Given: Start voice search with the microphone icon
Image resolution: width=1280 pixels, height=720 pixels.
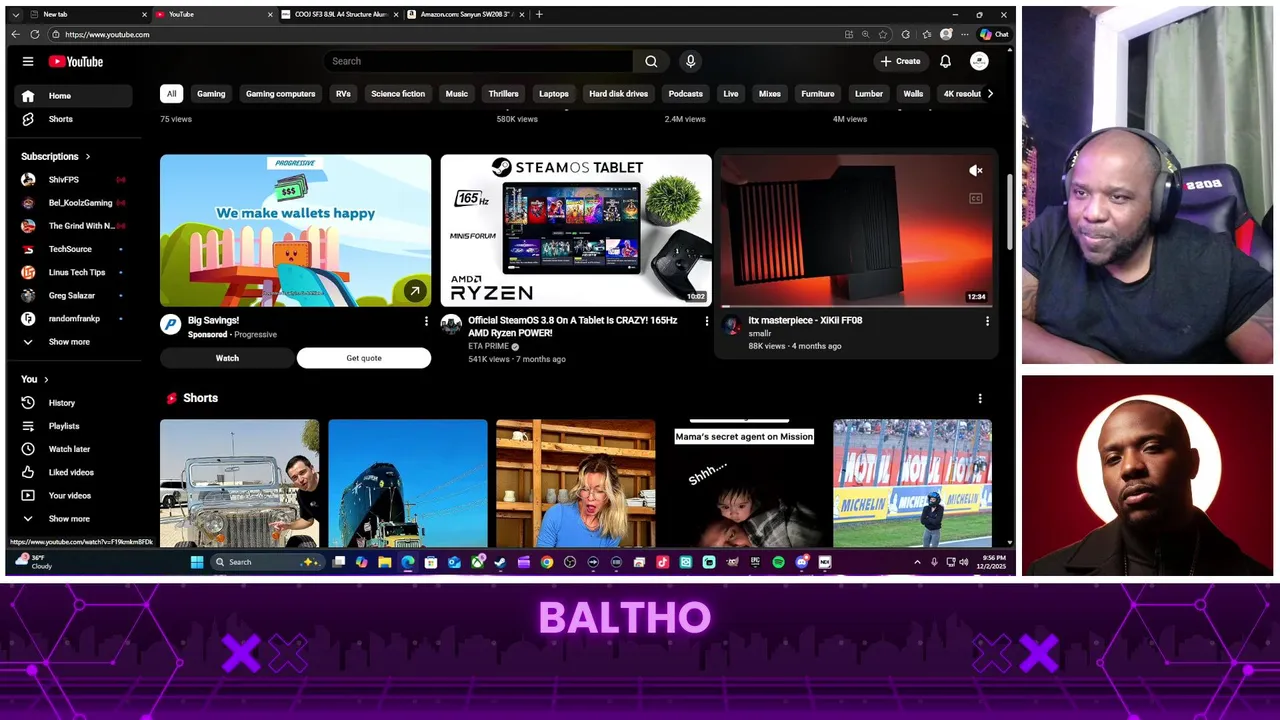Looking at the screenshot, I should click(690, 61).
